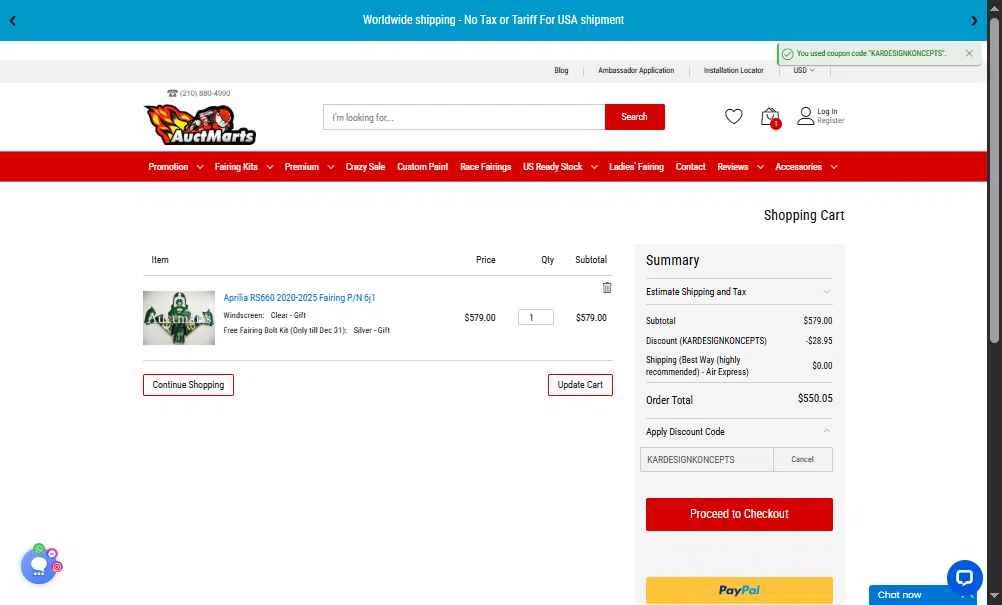Open Ladies' Fairing menu item
The width and height of the screenshot is (1002, 605).
coord(636,167)
